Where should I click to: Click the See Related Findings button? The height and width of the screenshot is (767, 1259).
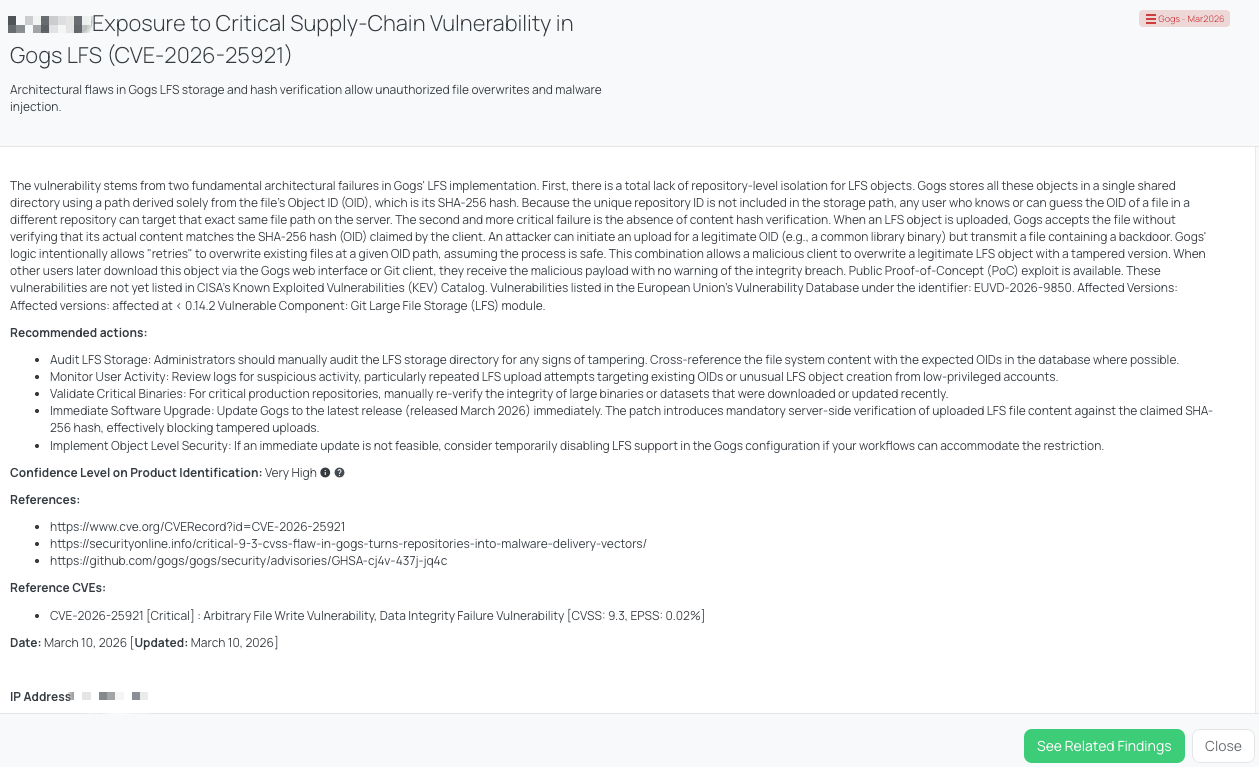pos(1104,746)
